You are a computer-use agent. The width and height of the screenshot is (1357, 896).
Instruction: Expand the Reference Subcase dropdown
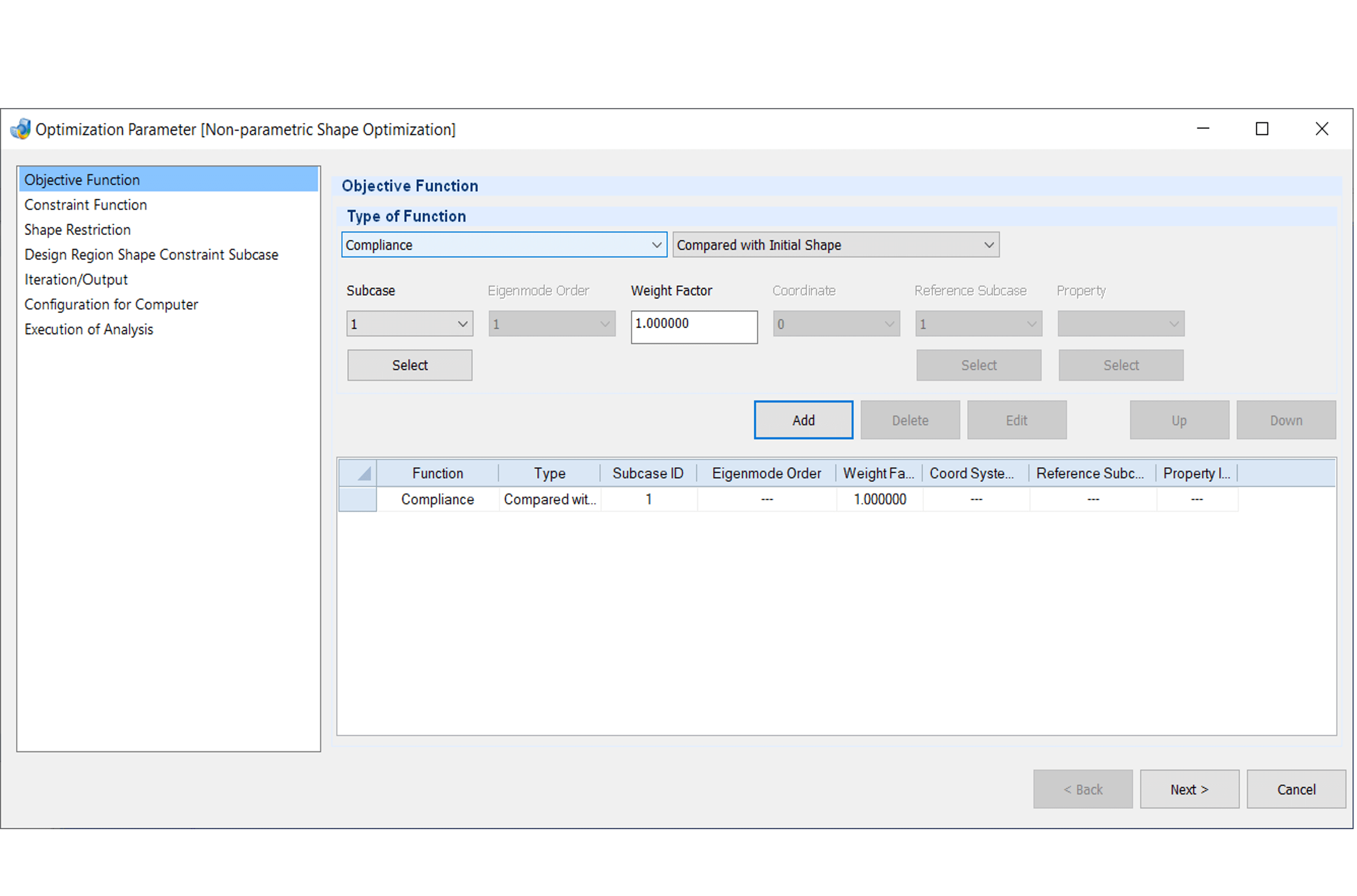point(978,324)
